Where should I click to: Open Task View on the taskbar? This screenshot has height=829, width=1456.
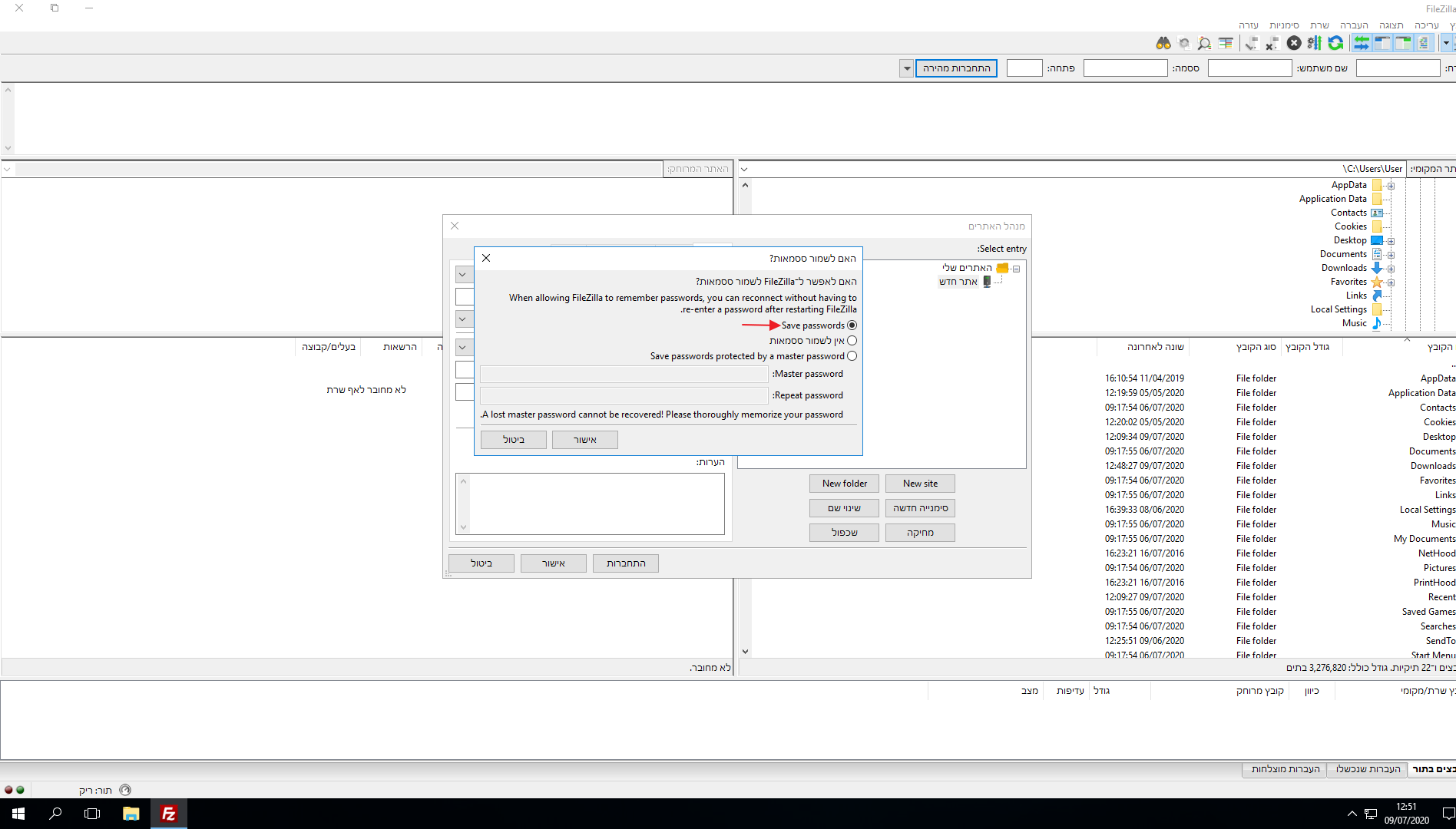(x=92, y=814)
